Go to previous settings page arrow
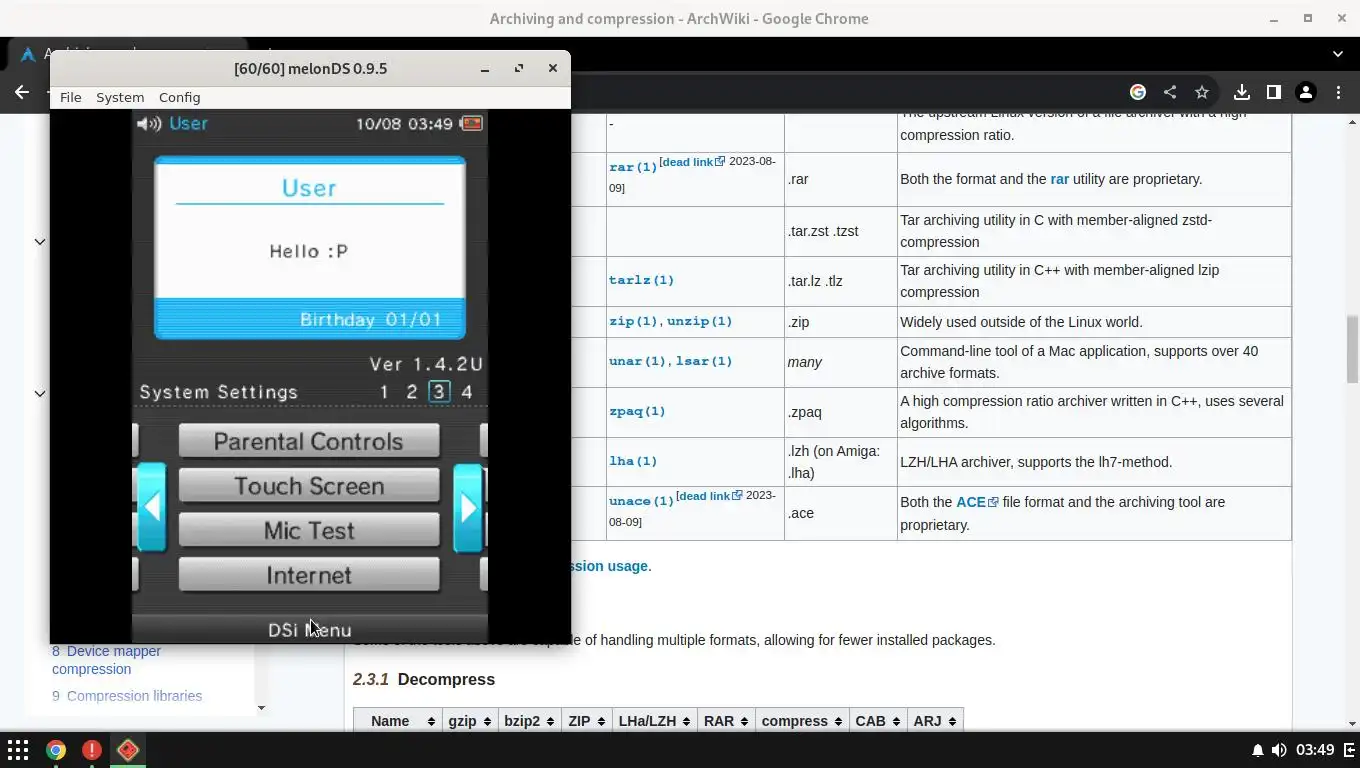The height and width of the screenshot is (768, 1360). click(151, 507)
